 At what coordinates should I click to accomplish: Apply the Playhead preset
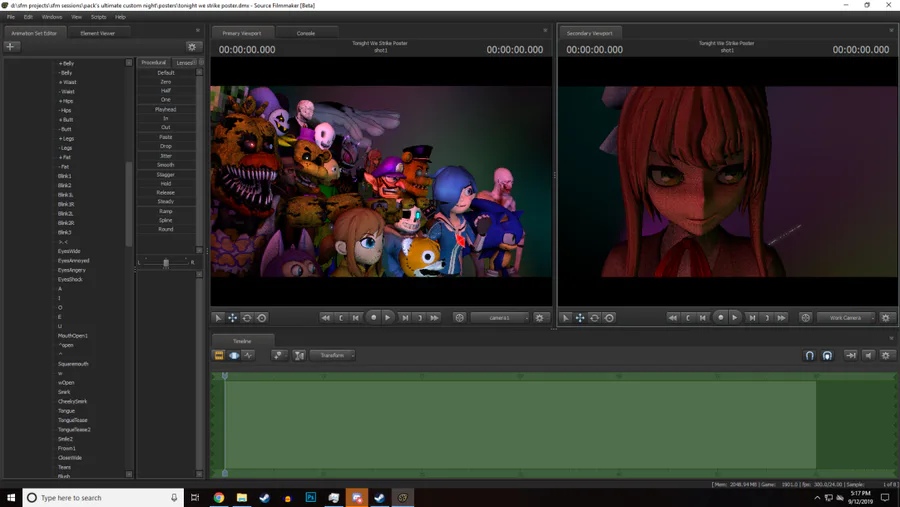click(x=166, y=109)
